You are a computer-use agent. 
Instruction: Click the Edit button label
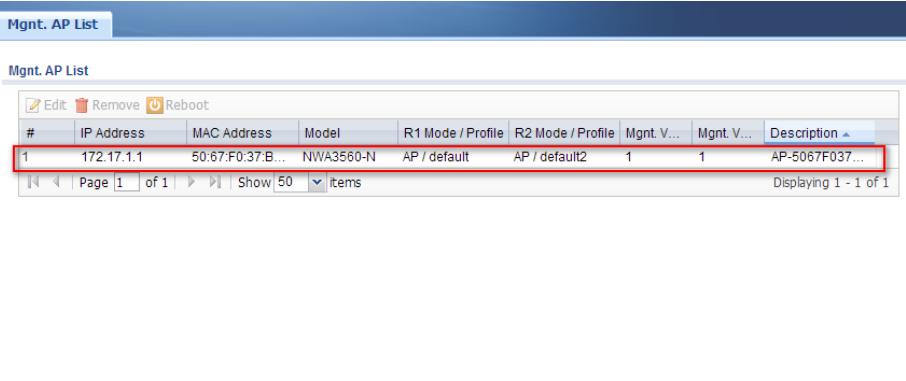(55, 105)
